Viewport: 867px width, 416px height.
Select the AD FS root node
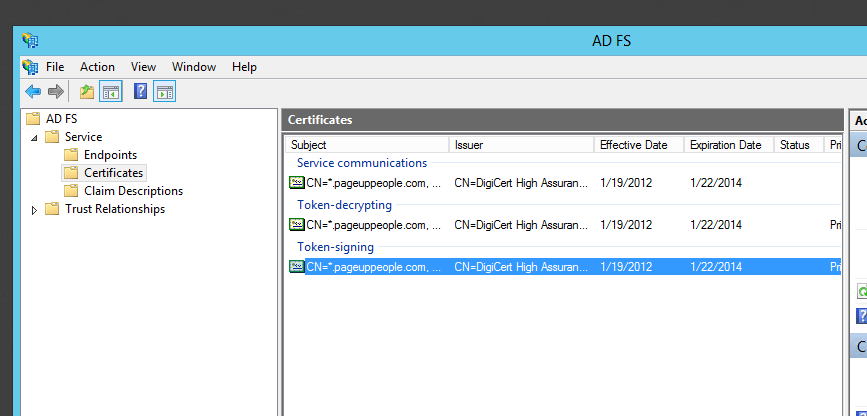pyautogui.click(x=61, y=118)
